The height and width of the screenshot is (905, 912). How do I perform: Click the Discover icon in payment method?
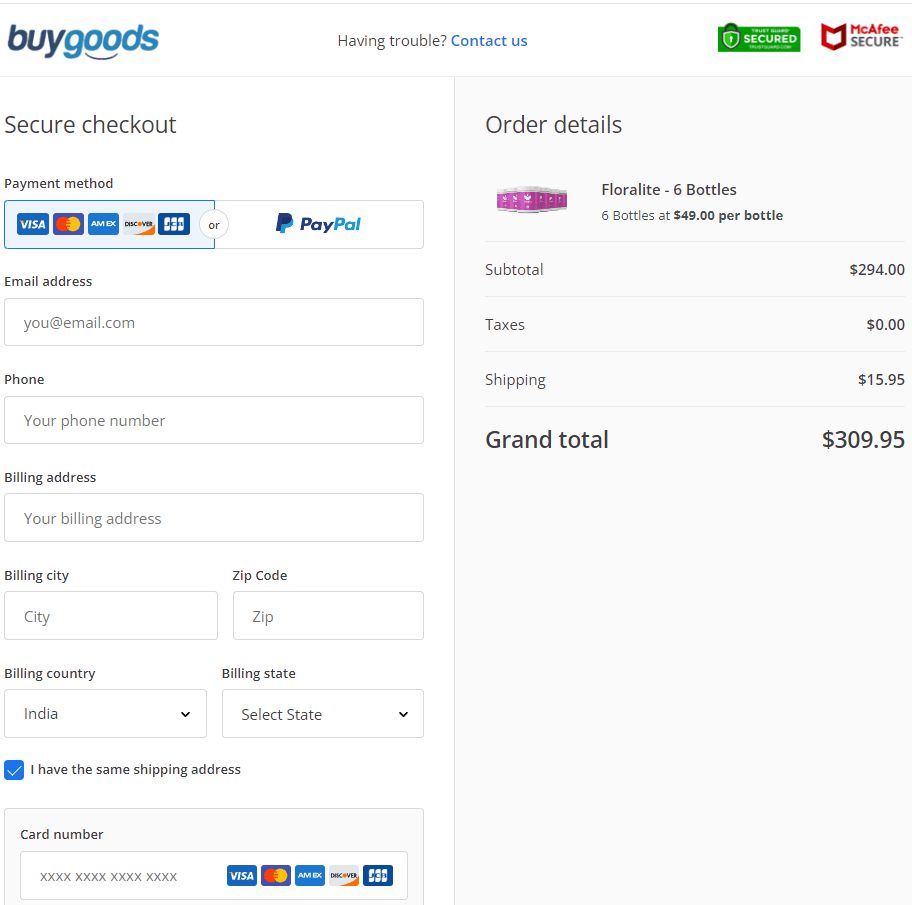pos(139,224)
